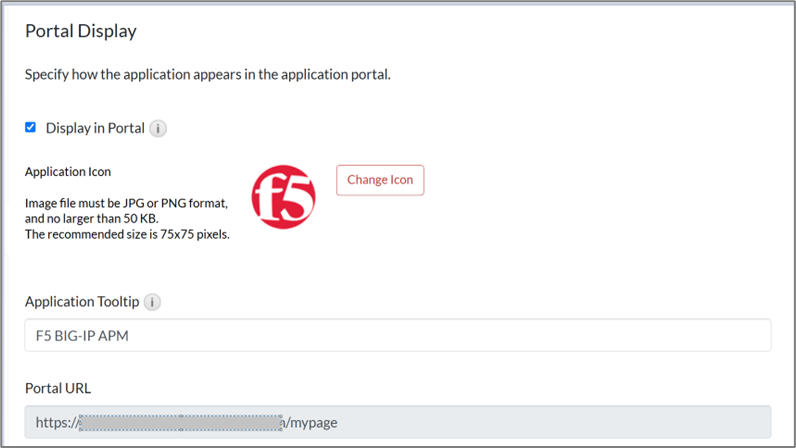Click the redacted hostname in the Portal URL
Viewport: 796px width, 448px height.
(x=182, y=422)
